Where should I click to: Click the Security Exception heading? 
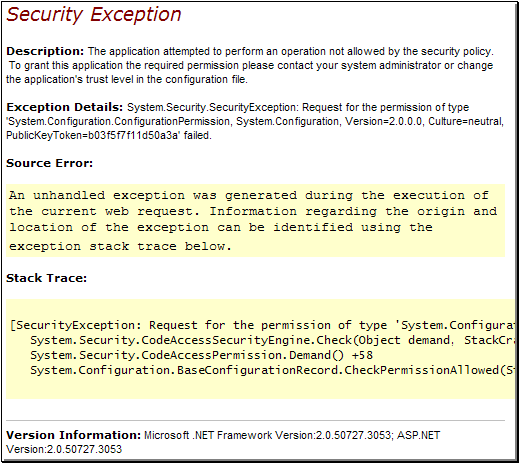pyautogui.click(x=94, y=15)
